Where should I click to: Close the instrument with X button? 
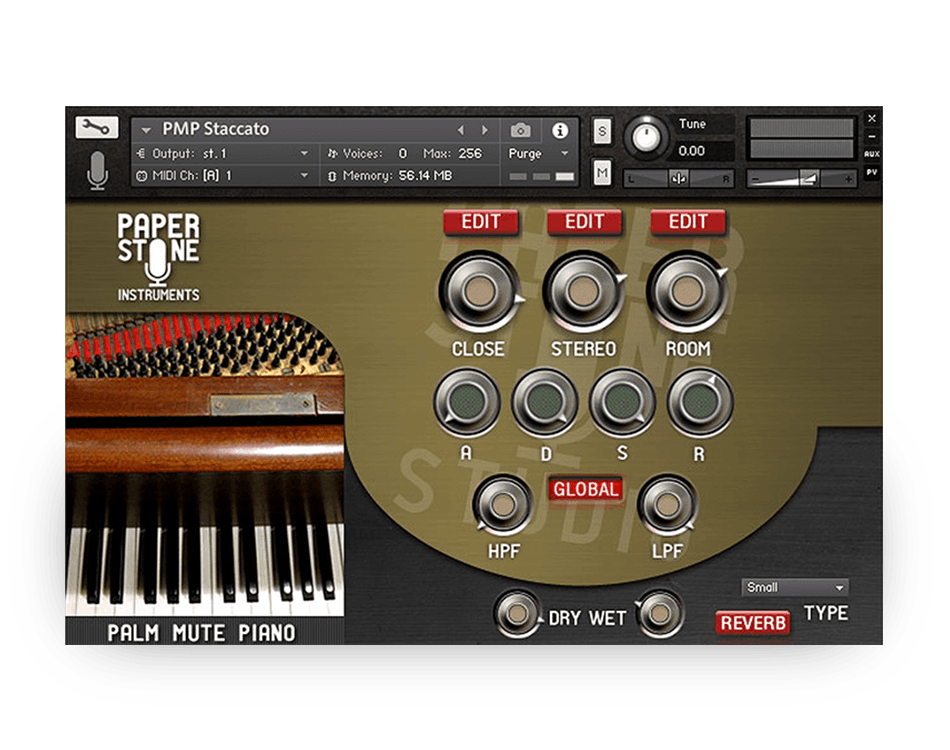871,118
